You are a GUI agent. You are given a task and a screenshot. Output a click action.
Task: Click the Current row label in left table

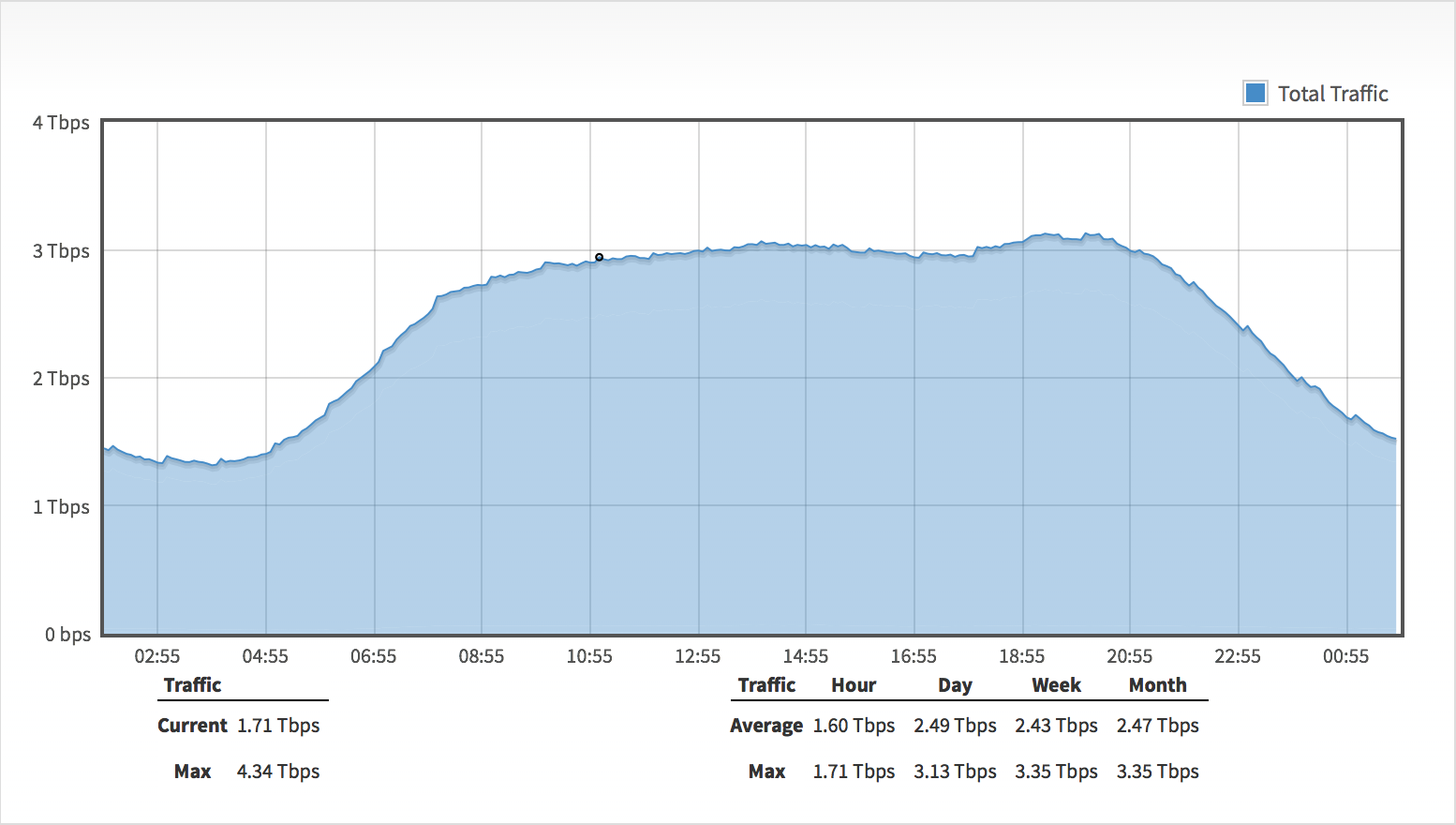point(192,726)
